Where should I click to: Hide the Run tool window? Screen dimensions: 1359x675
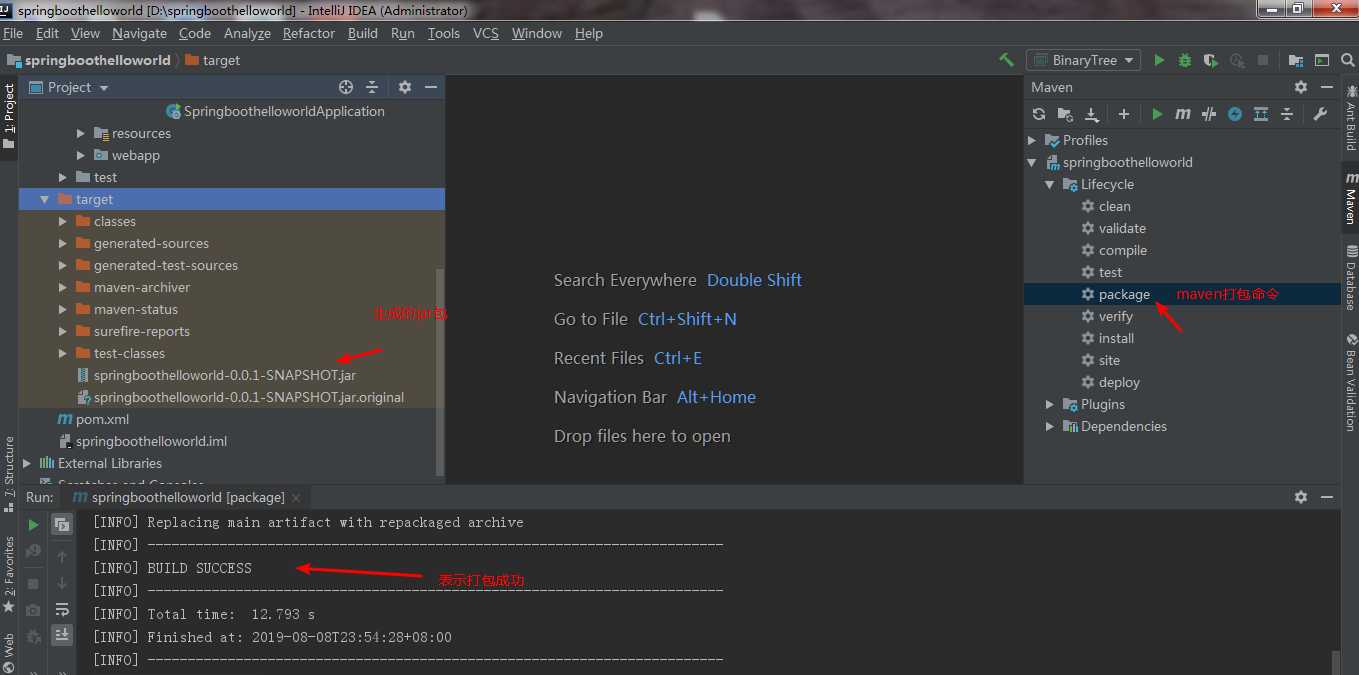[1327, 497]
